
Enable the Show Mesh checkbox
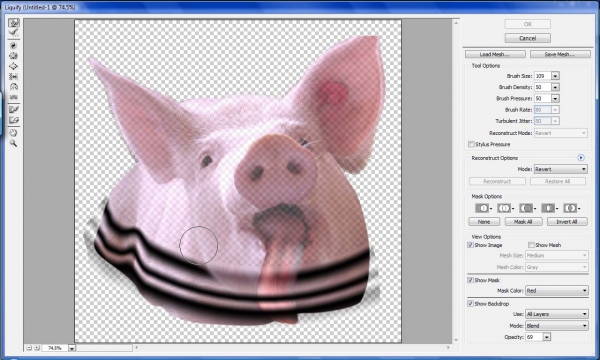coord(531,245)
